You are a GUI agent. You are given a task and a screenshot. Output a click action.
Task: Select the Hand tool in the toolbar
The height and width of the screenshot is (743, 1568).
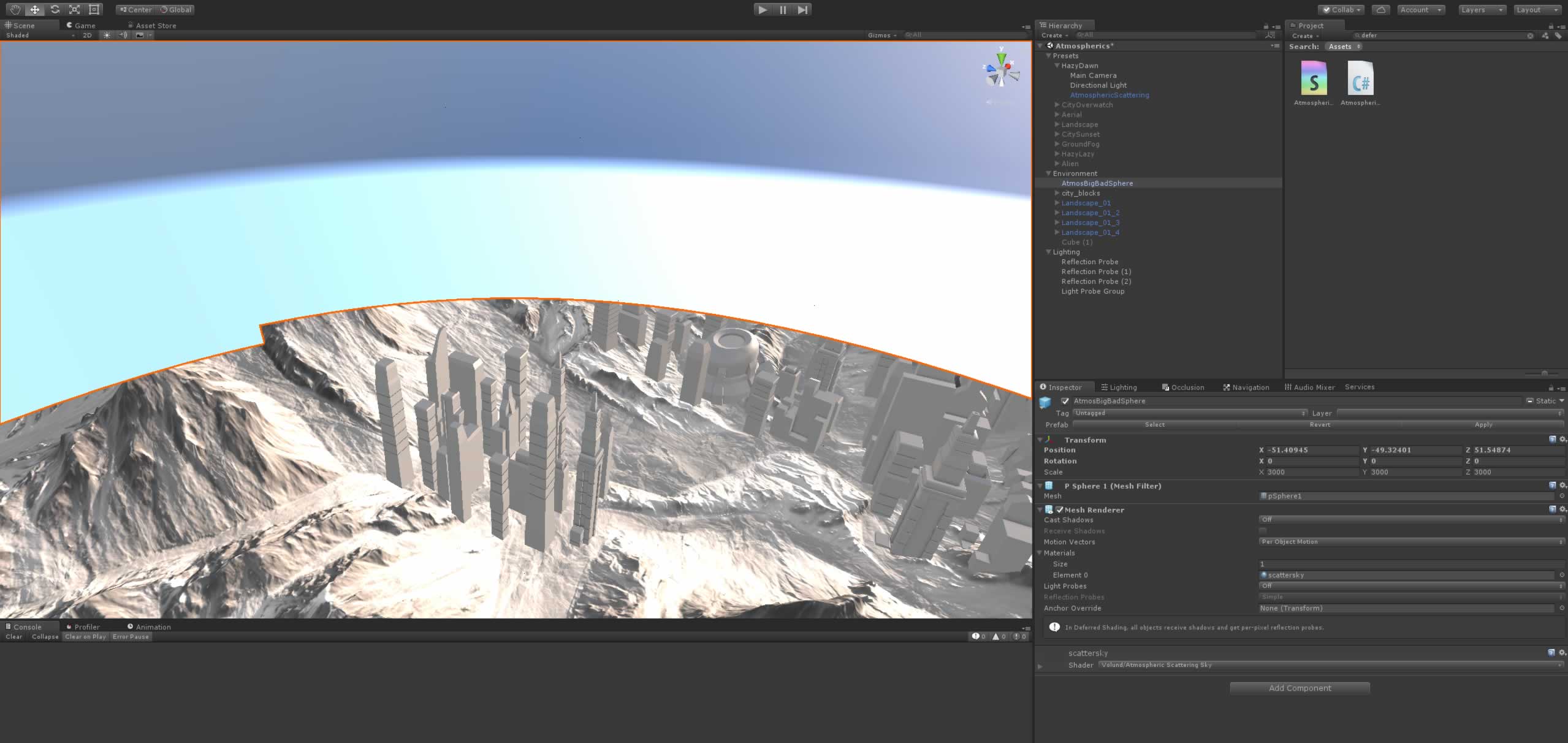pyautogui.click(x=14, y=9)
